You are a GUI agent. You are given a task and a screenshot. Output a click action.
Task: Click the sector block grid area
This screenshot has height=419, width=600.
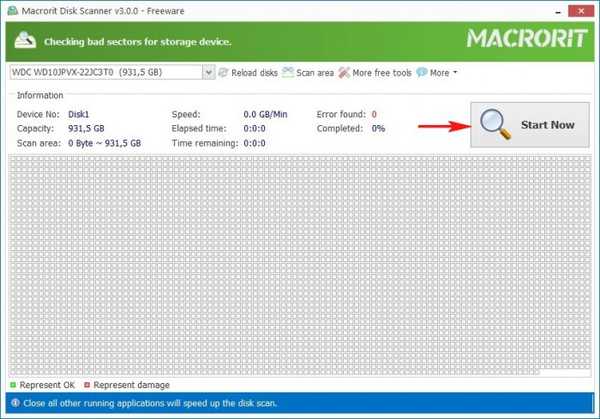[x=300, y=265]
